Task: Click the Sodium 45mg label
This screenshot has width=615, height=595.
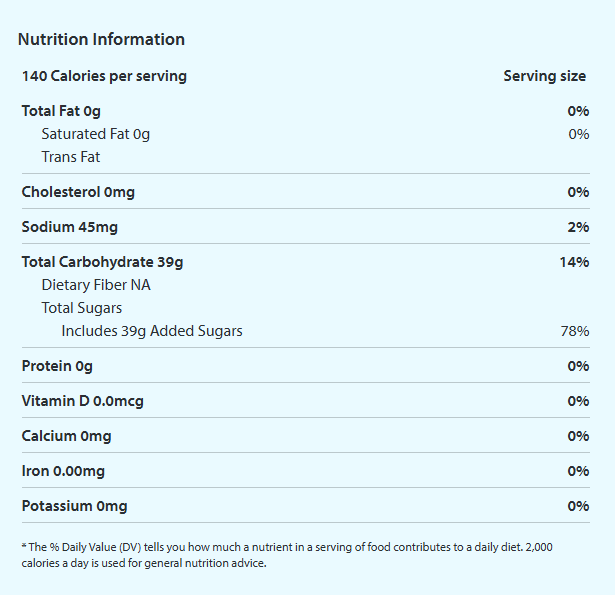Action: tap(69, 227)
